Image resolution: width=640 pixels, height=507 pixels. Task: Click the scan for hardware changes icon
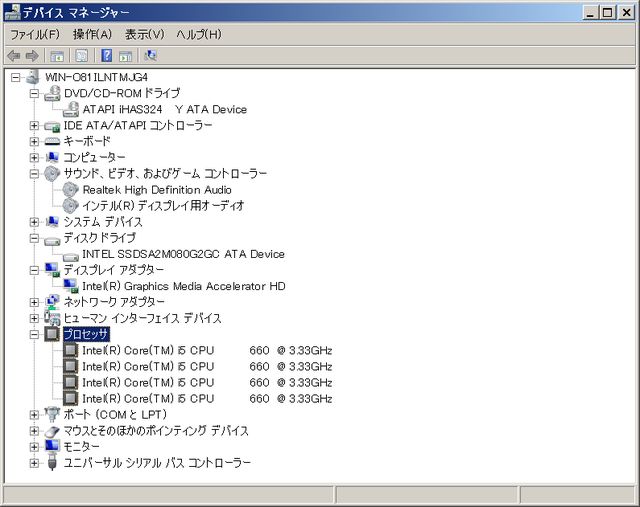click(x=151, y=56)
